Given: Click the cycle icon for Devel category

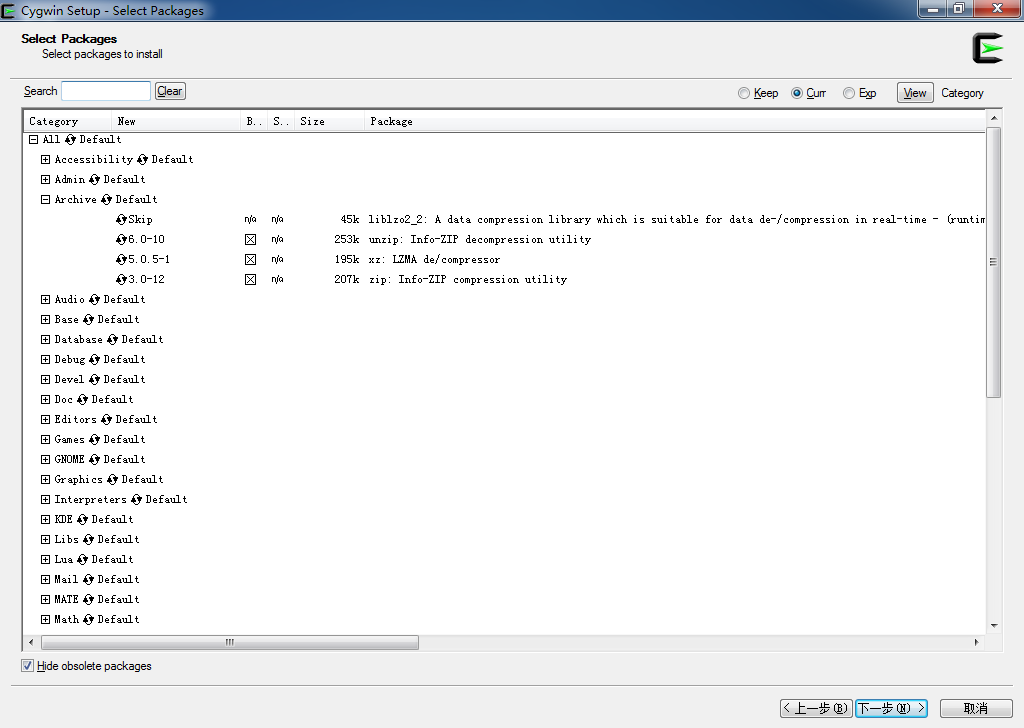Looking at the screenshot, I should 94,379.
